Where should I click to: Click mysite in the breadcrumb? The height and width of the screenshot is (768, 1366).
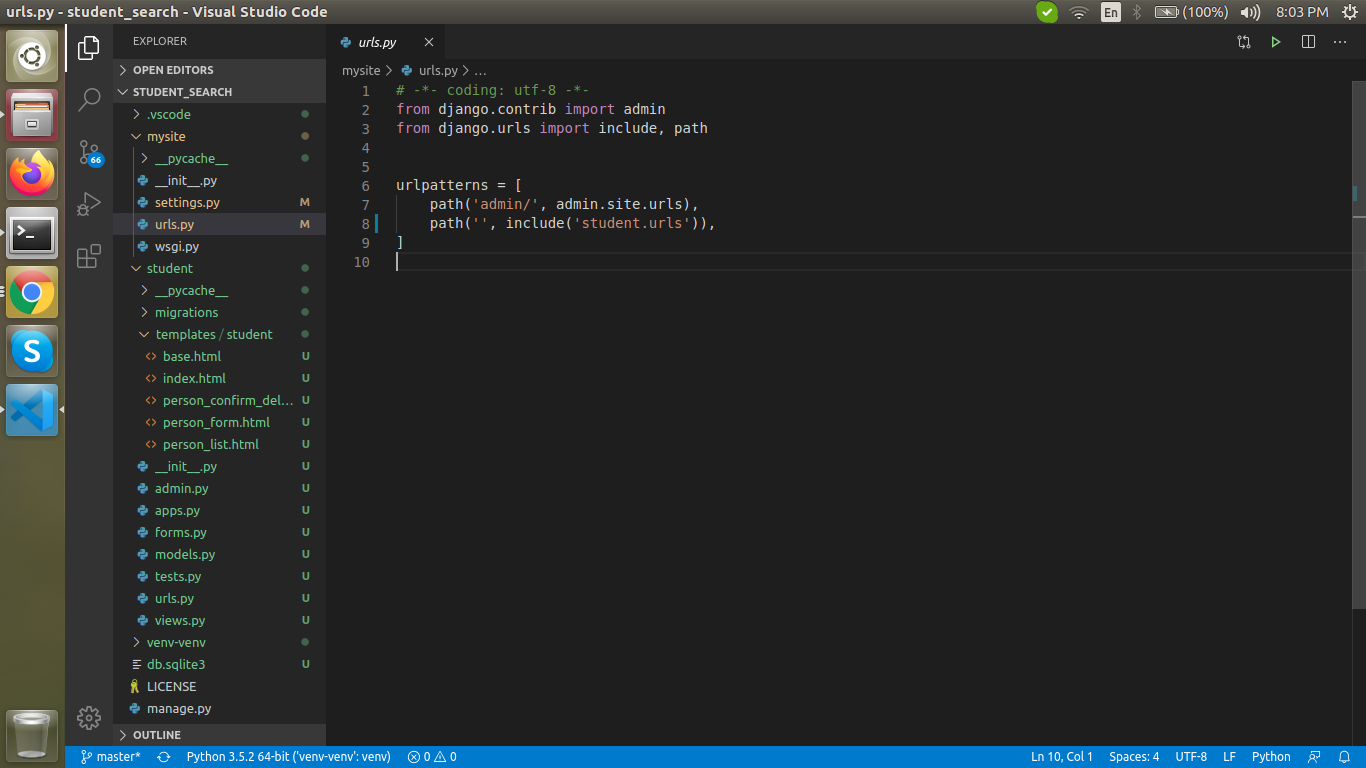(x=361, y=71)
